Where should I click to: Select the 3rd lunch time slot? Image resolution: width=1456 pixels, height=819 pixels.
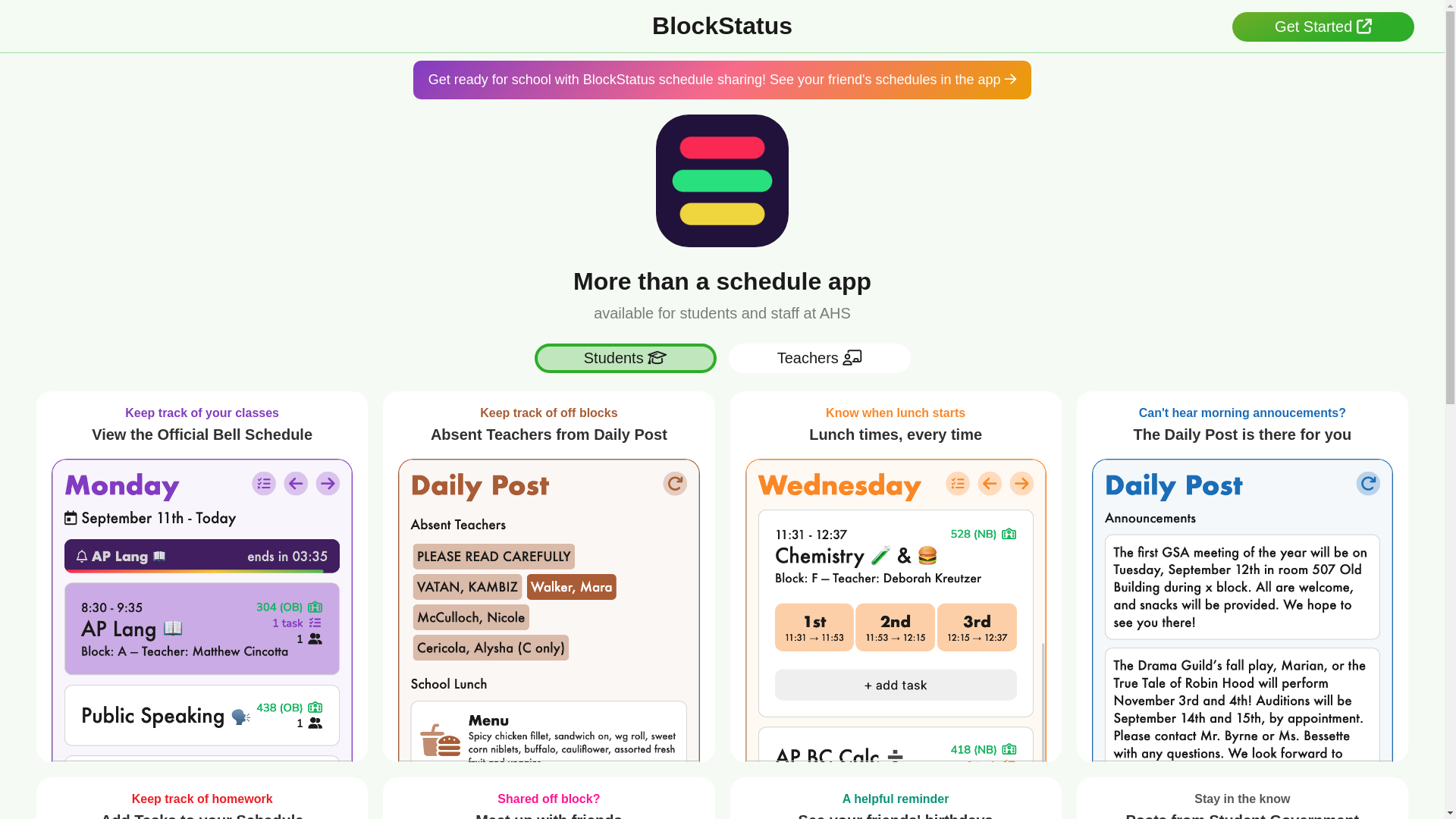click(x=977, y=627)
